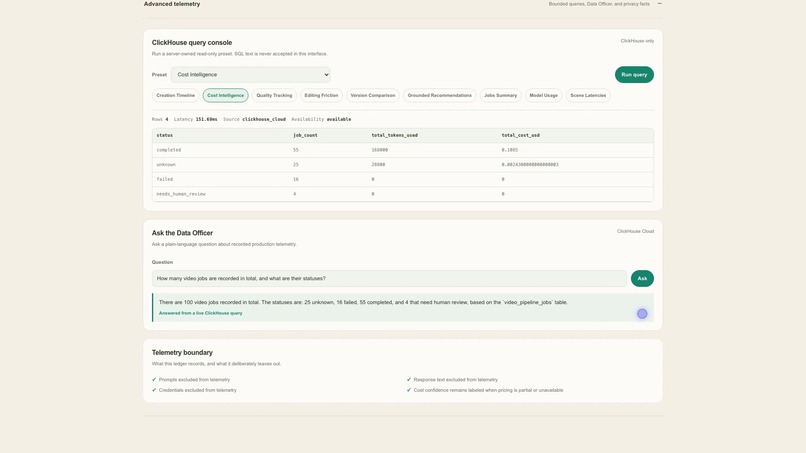
Task: Click the tokens value 28800
Action: coord(378,165)
